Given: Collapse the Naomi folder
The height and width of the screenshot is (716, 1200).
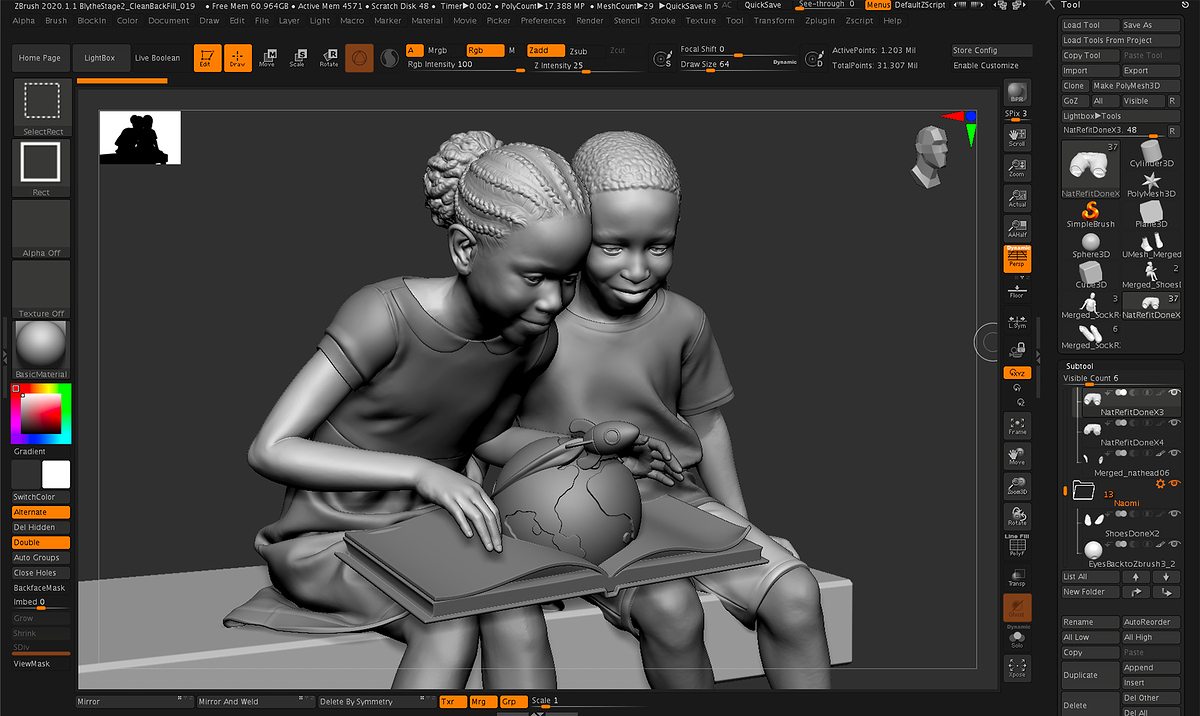Looking at the screenshot, I should pyautogui.click(x=1082, y=490).
